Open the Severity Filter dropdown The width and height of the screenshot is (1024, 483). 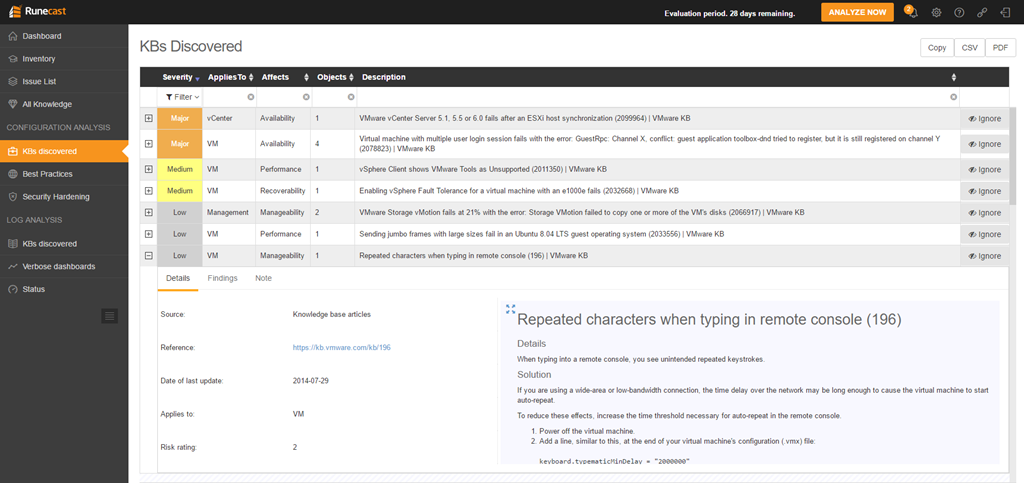point(182,97)
